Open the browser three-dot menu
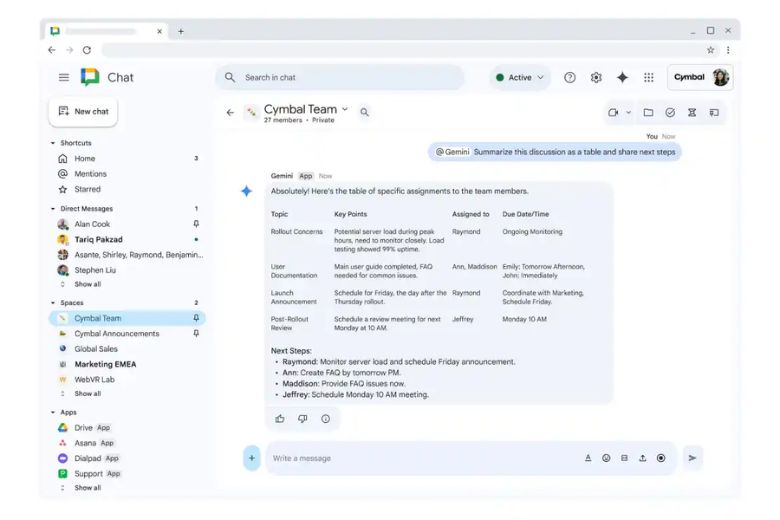 (728, 50)
